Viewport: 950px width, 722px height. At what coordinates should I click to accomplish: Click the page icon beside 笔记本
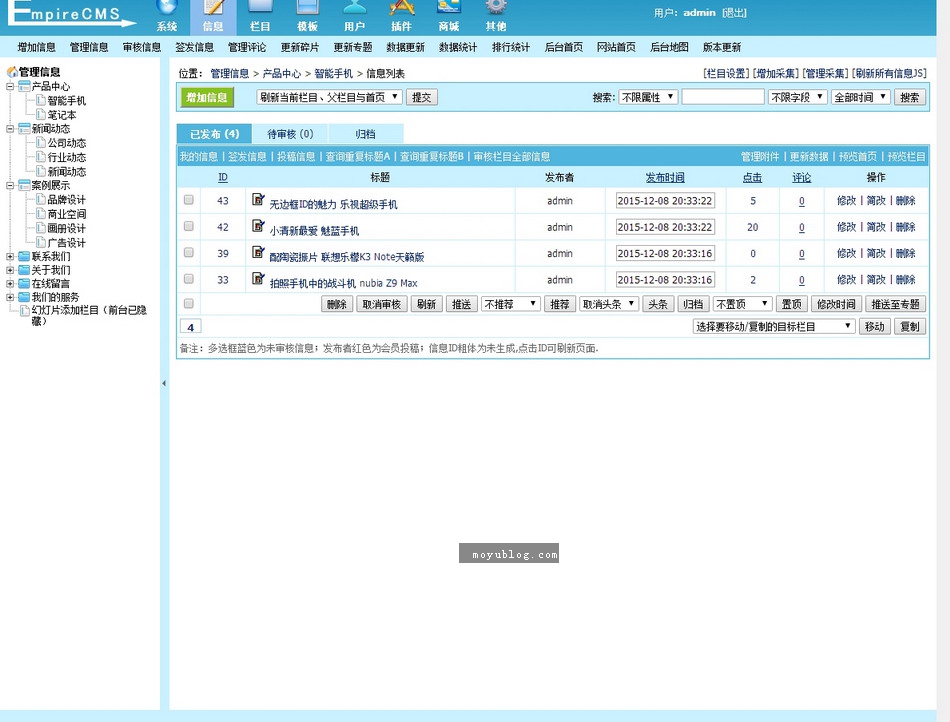(41, 114)
